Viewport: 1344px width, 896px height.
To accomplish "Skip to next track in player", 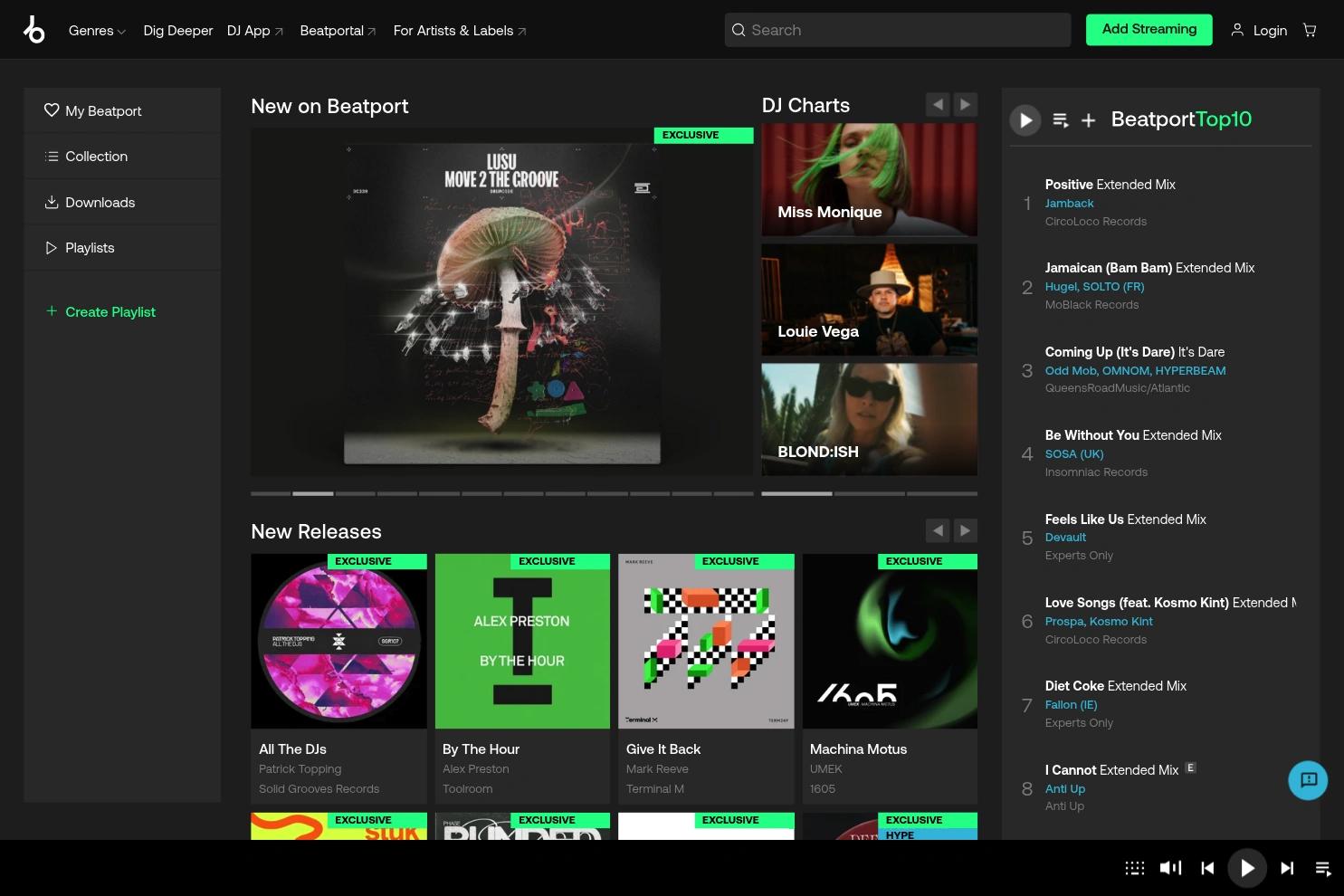I will (x=1287, y=869).
